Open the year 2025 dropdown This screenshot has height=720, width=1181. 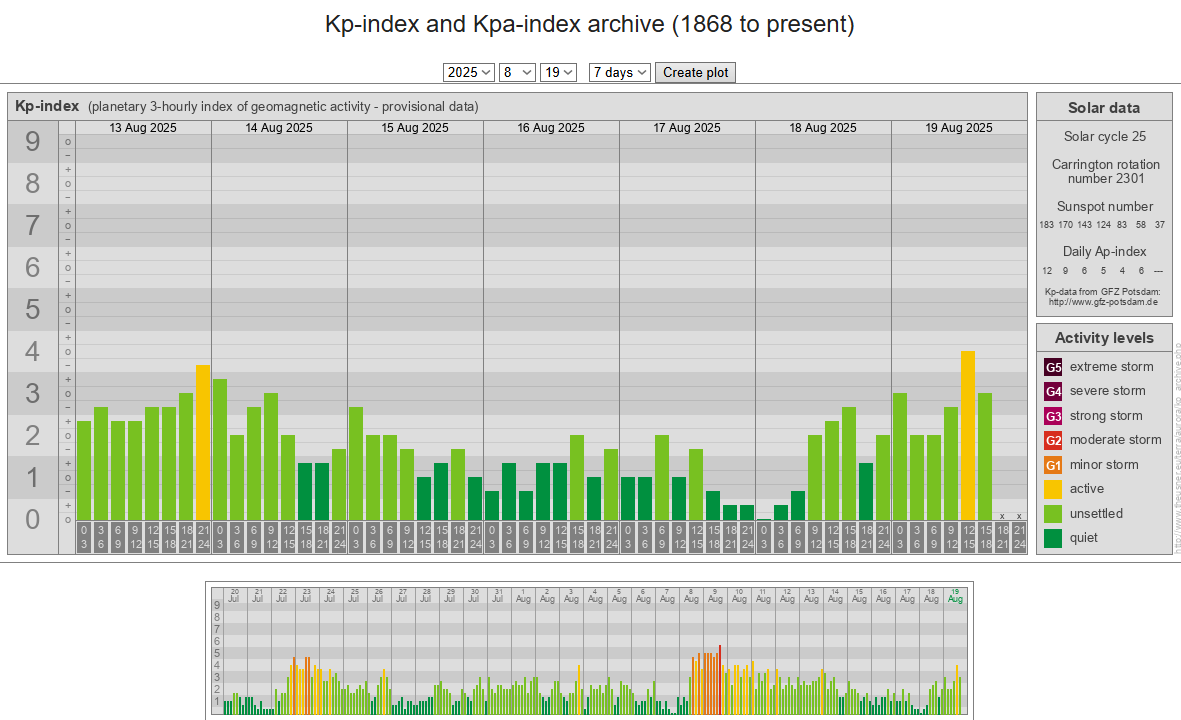468,72
